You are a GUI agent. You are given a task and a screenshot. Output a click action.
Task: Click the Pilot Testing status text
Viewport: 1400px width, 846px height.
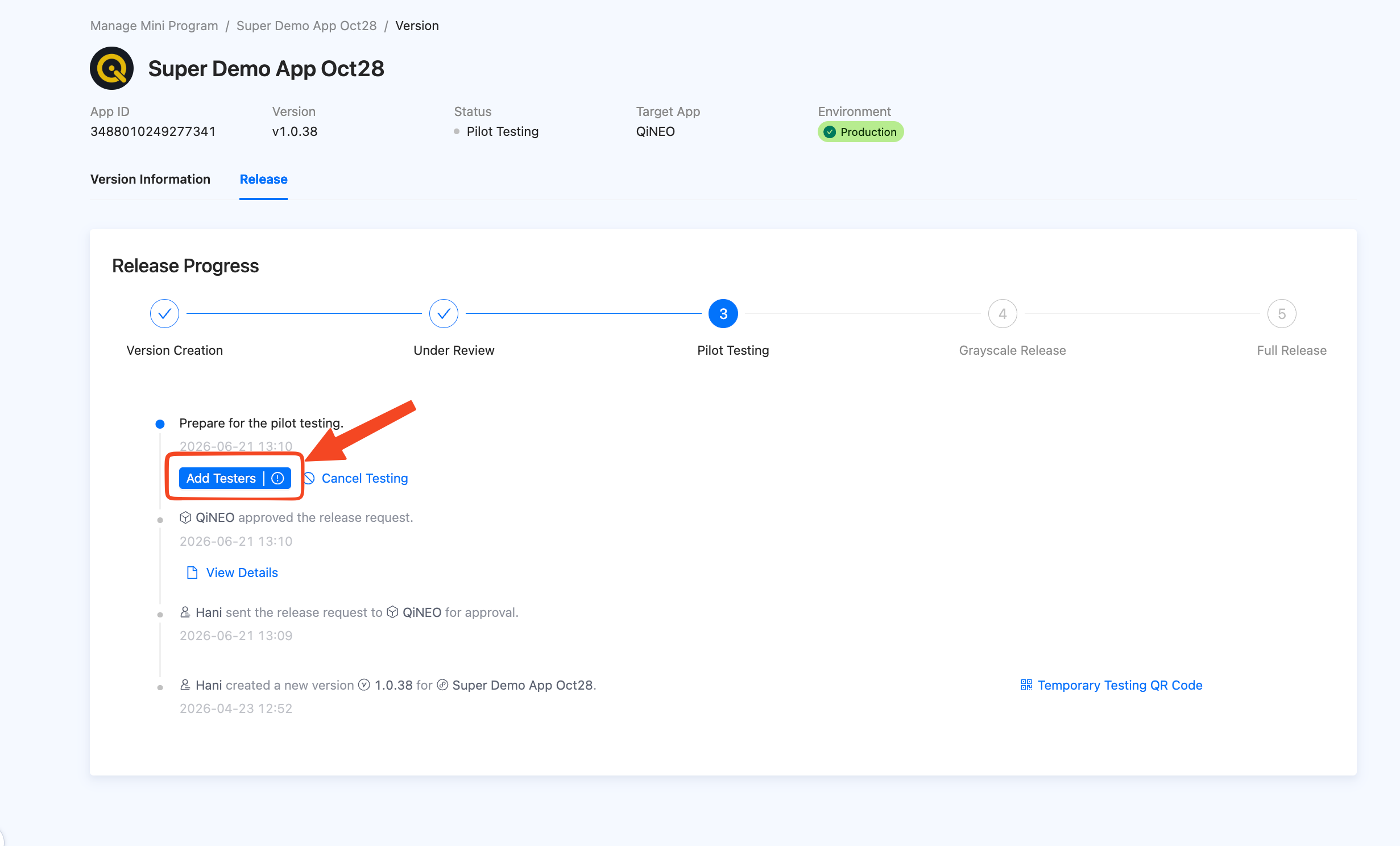(502, 131)
